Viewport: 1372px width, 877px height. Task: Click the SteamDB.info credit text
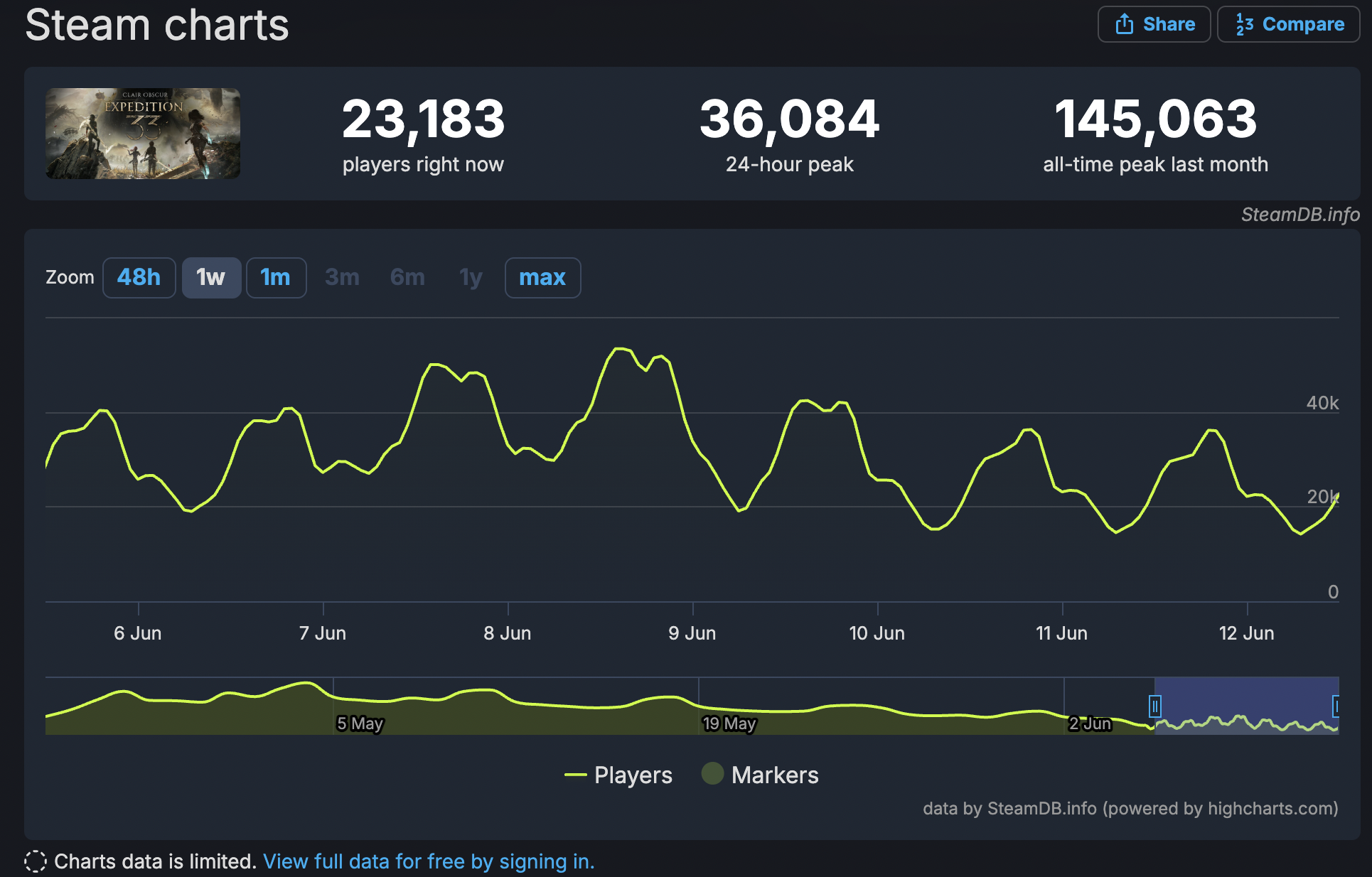pos(1300,215)
